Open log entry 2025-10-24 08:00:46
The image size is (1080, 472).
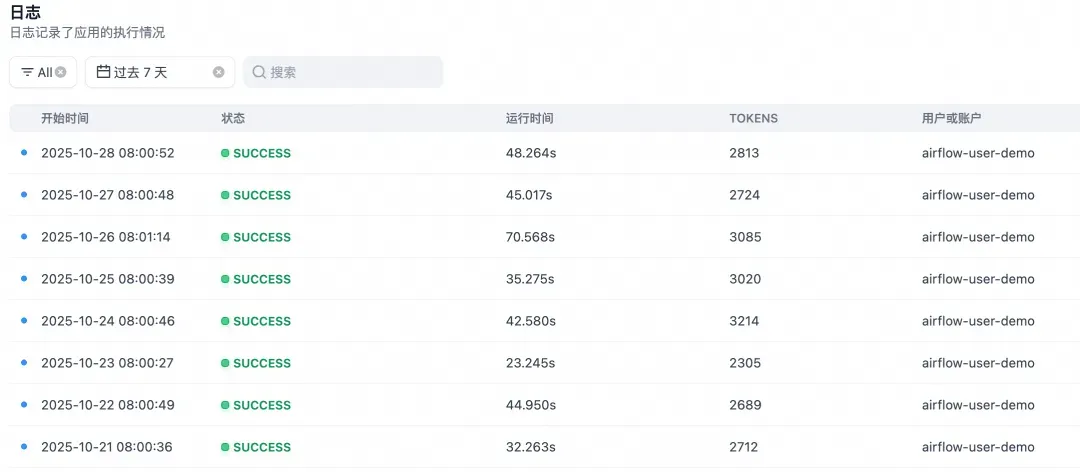pyautogui.click(x=107, y=321)
